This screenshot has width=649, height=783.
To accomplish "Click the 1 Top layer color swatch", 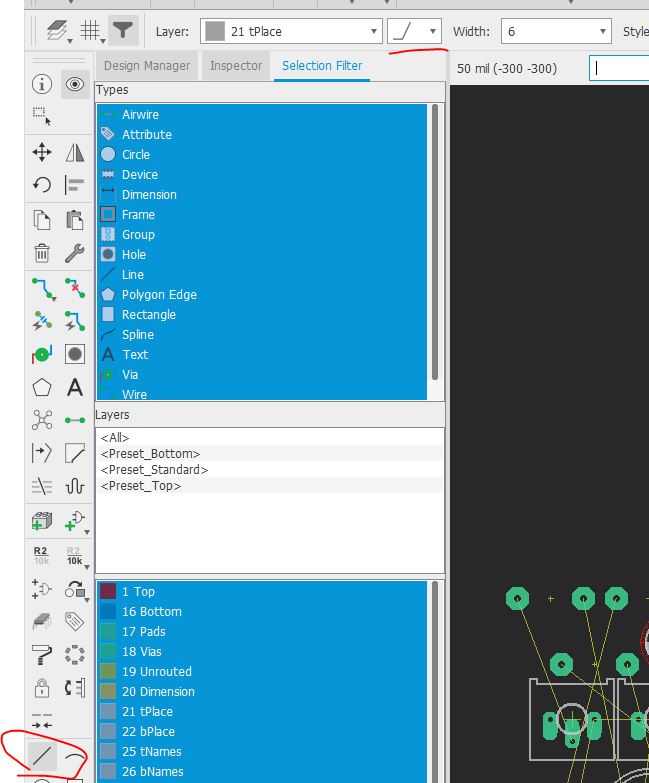I will click(x=108, y=591).
